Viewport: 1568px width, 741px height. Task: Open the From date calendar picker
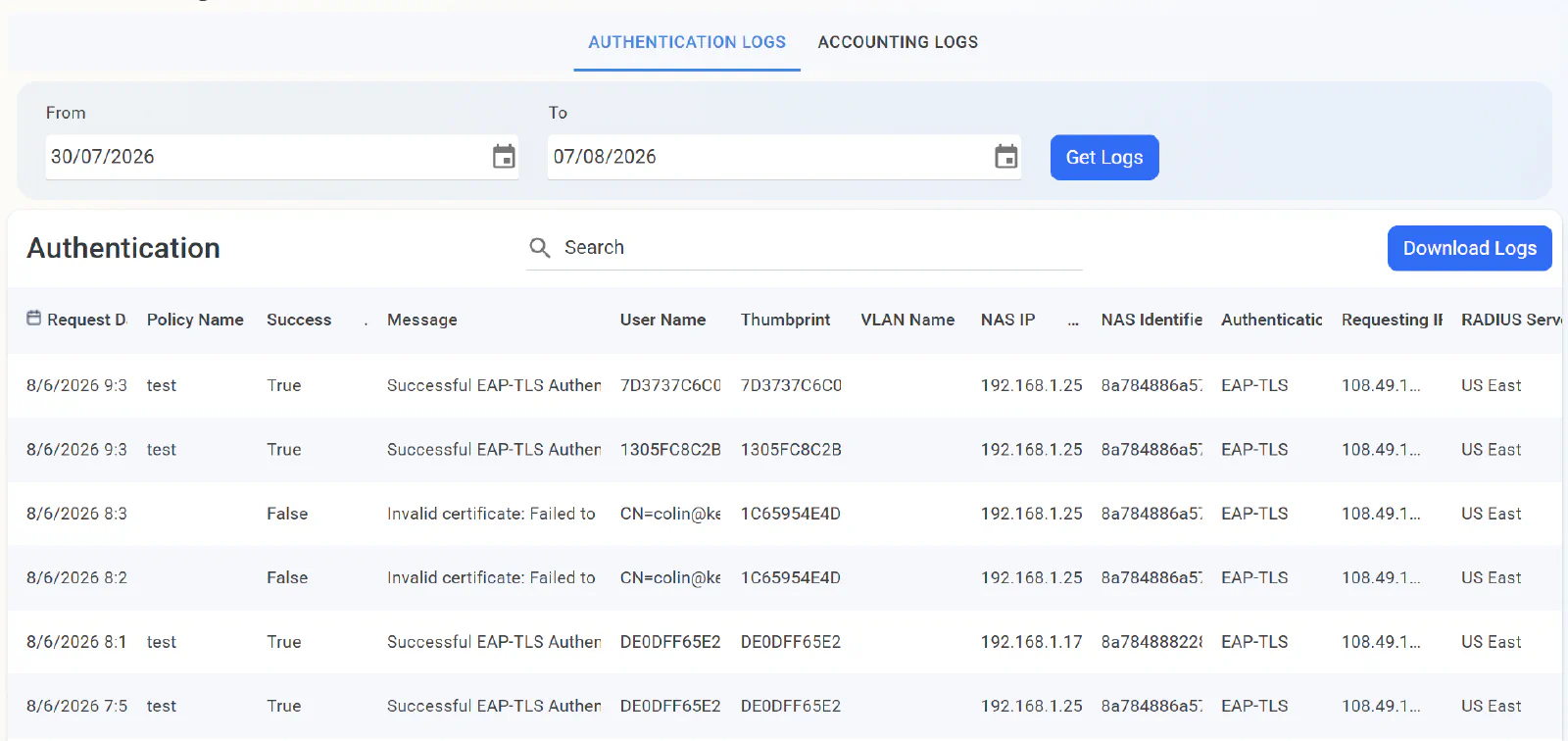coord(504,157)
